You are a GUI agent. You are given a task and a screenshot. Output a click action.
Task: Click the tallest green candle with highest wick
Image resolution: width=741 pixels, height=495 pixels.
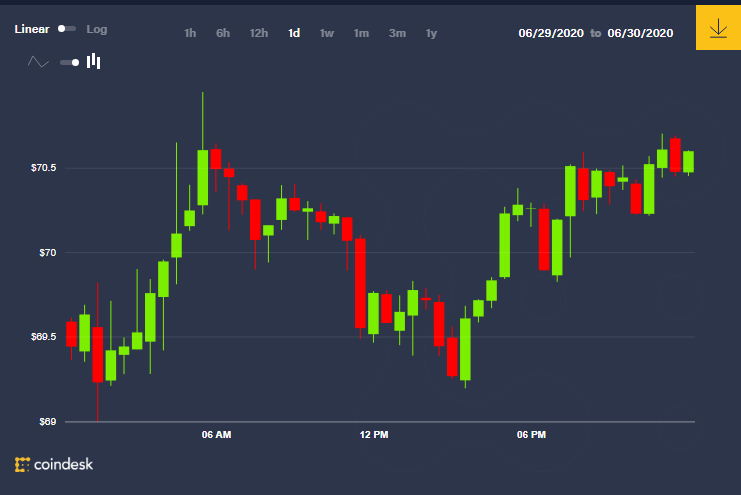203,177
